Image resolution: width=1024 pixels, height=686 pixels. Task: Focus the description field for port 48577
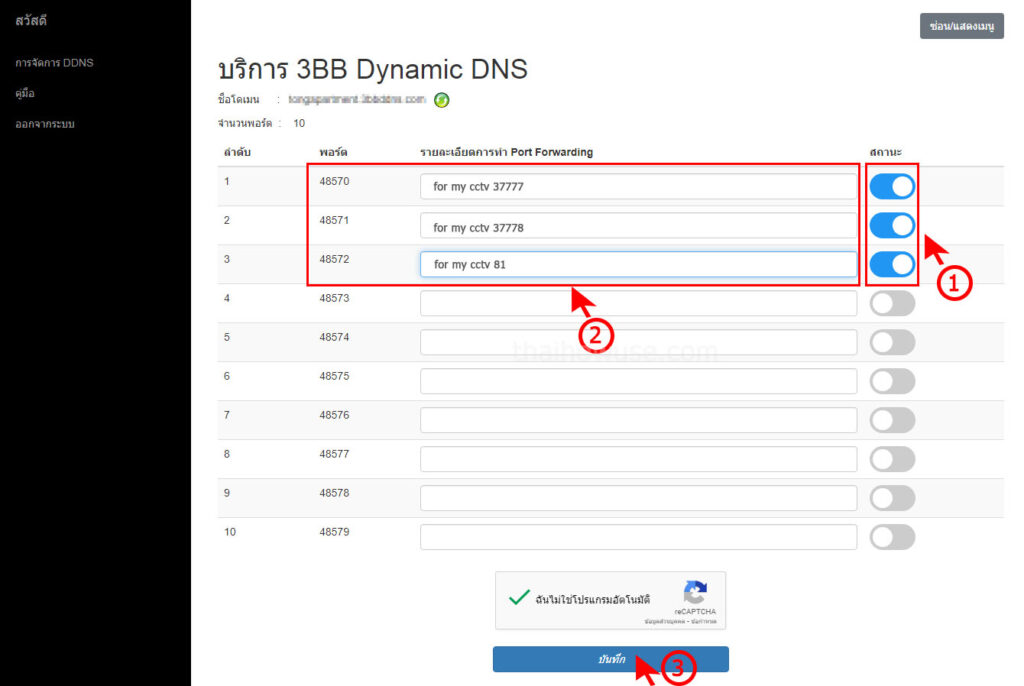point(638,459)
